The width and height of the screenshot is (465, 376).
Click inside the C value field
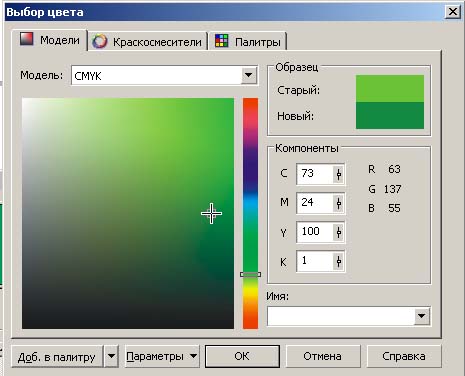pyautogui.click(x=315, y=174)
